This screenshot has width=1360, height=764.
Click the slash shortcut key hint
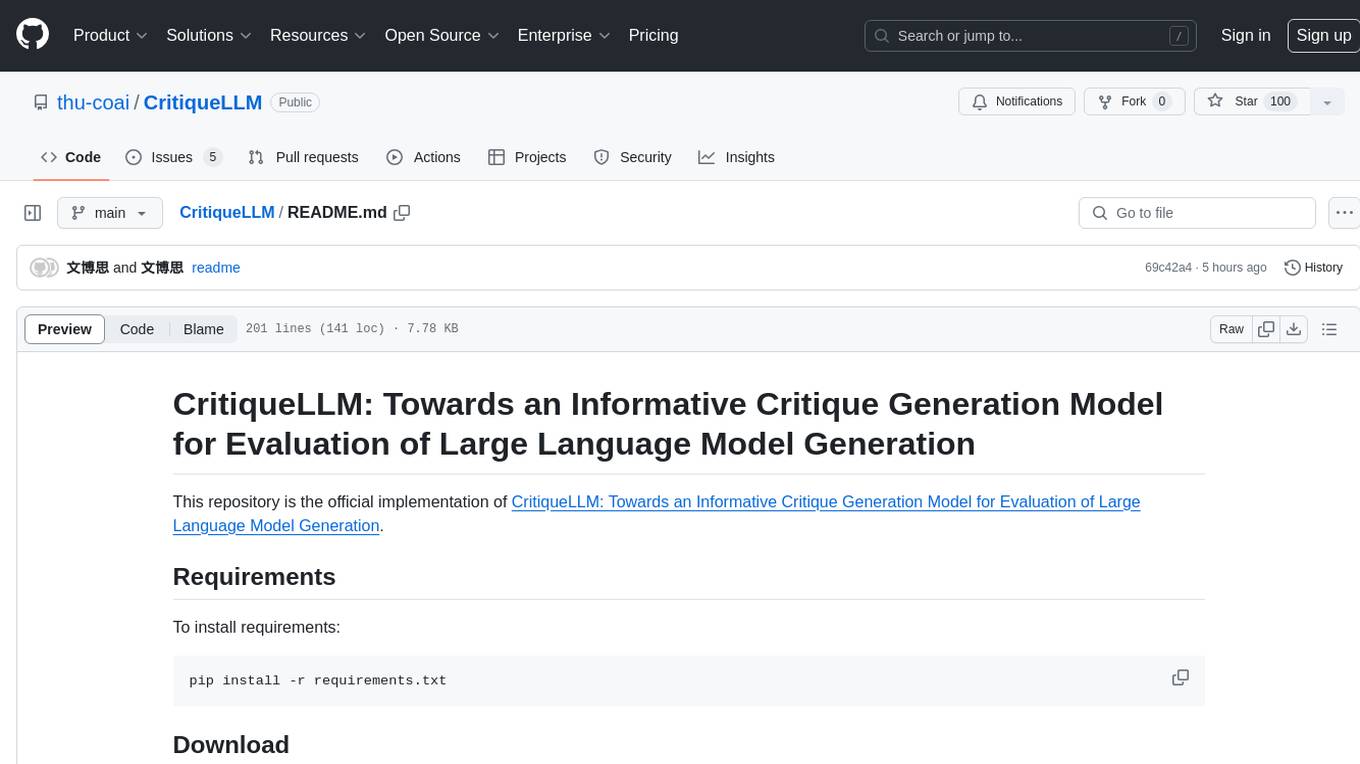[1179, 36]
